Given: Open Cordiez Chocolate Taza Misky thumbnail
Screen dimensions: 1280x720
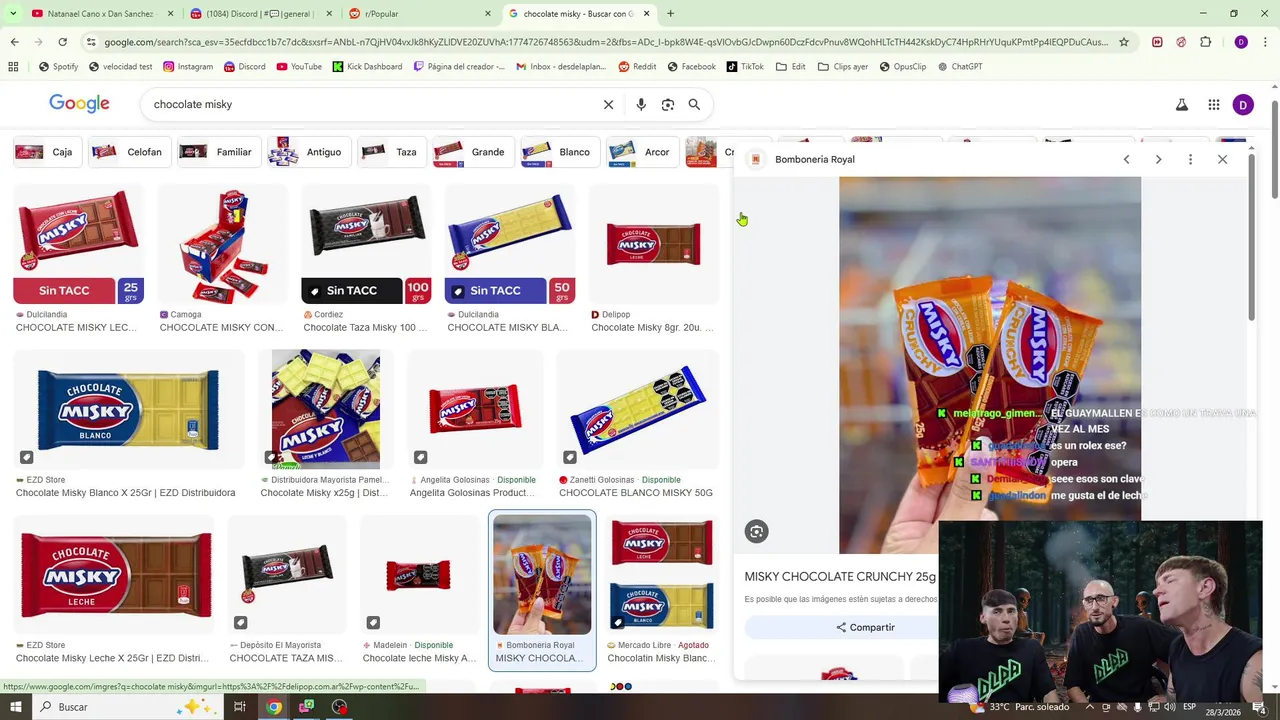Looking at the screenshot, I should [366, 244].
